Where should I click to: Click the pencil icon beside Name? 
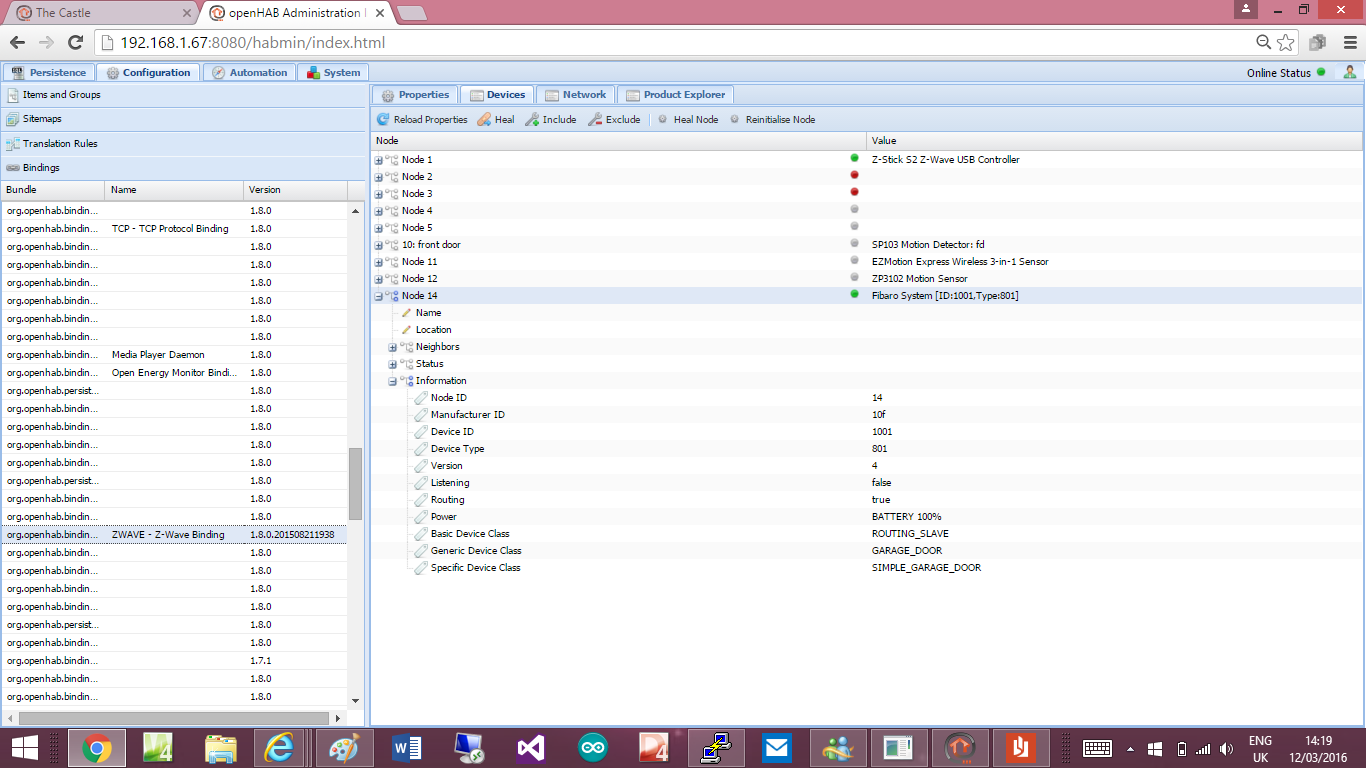tap(407, 313)
